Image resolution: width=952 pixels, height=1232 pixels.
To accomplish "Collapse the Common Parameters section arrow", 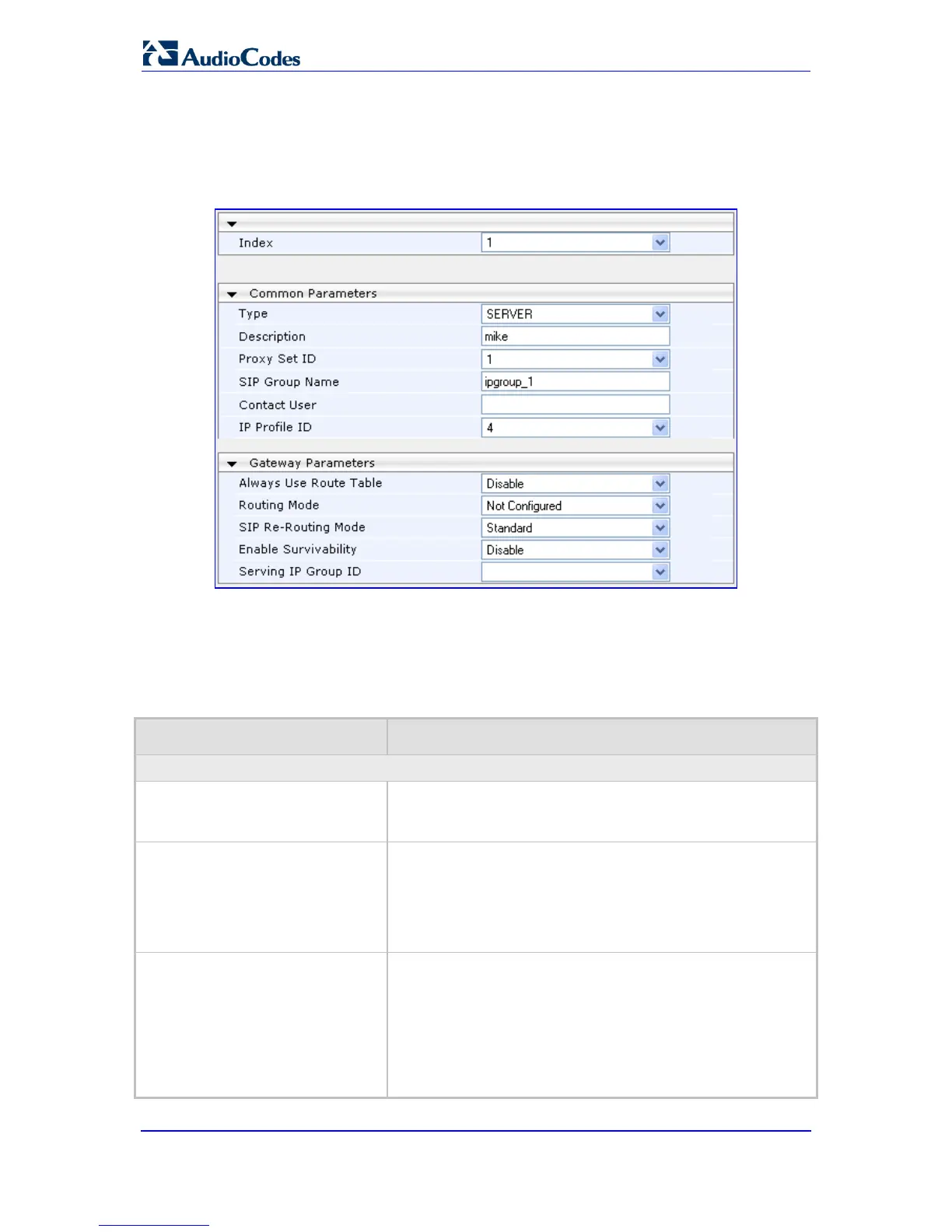I will click(x=232, y=295).
